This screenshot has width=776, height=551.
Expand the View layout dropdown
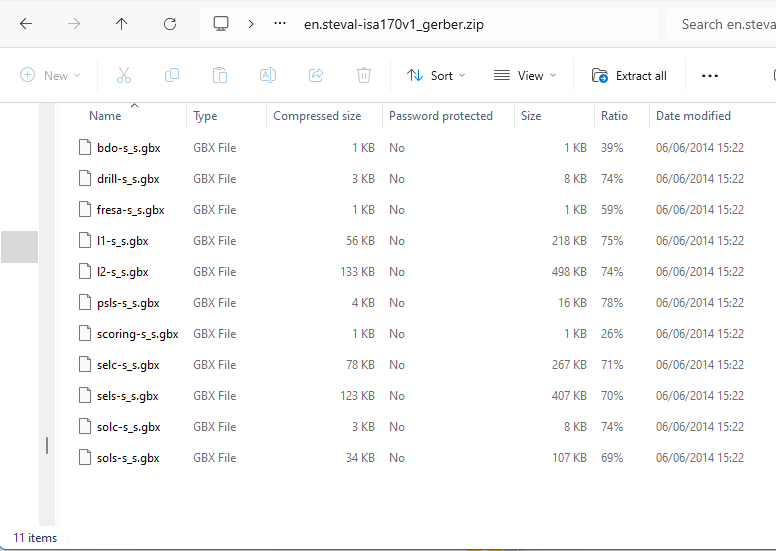[523, 75]
